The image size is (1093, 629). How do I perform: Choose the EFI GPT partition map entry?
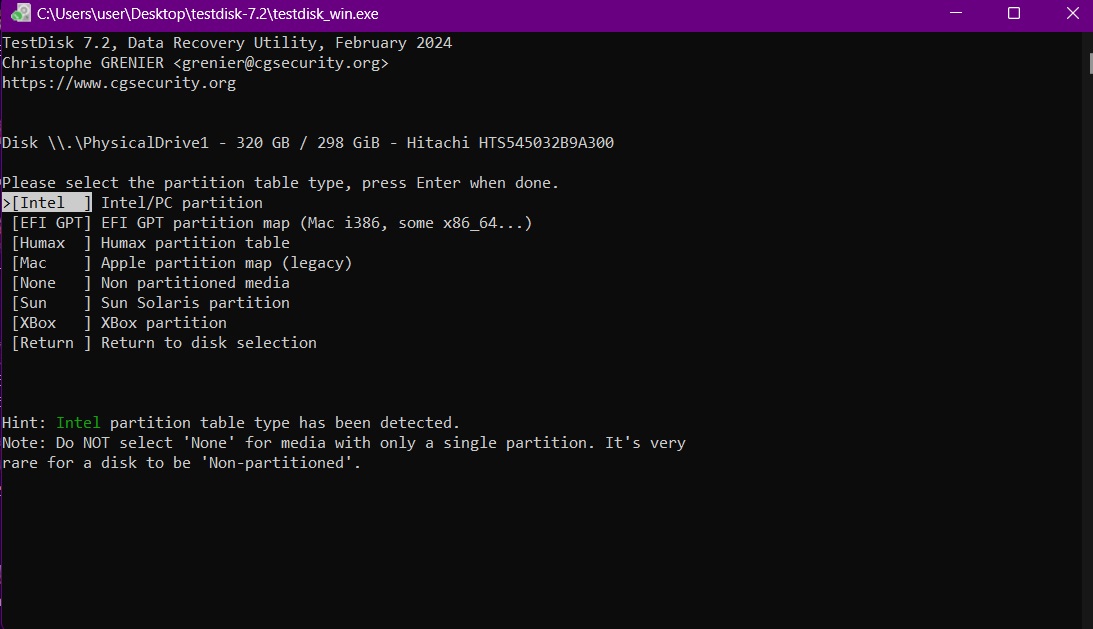(272, 223)
